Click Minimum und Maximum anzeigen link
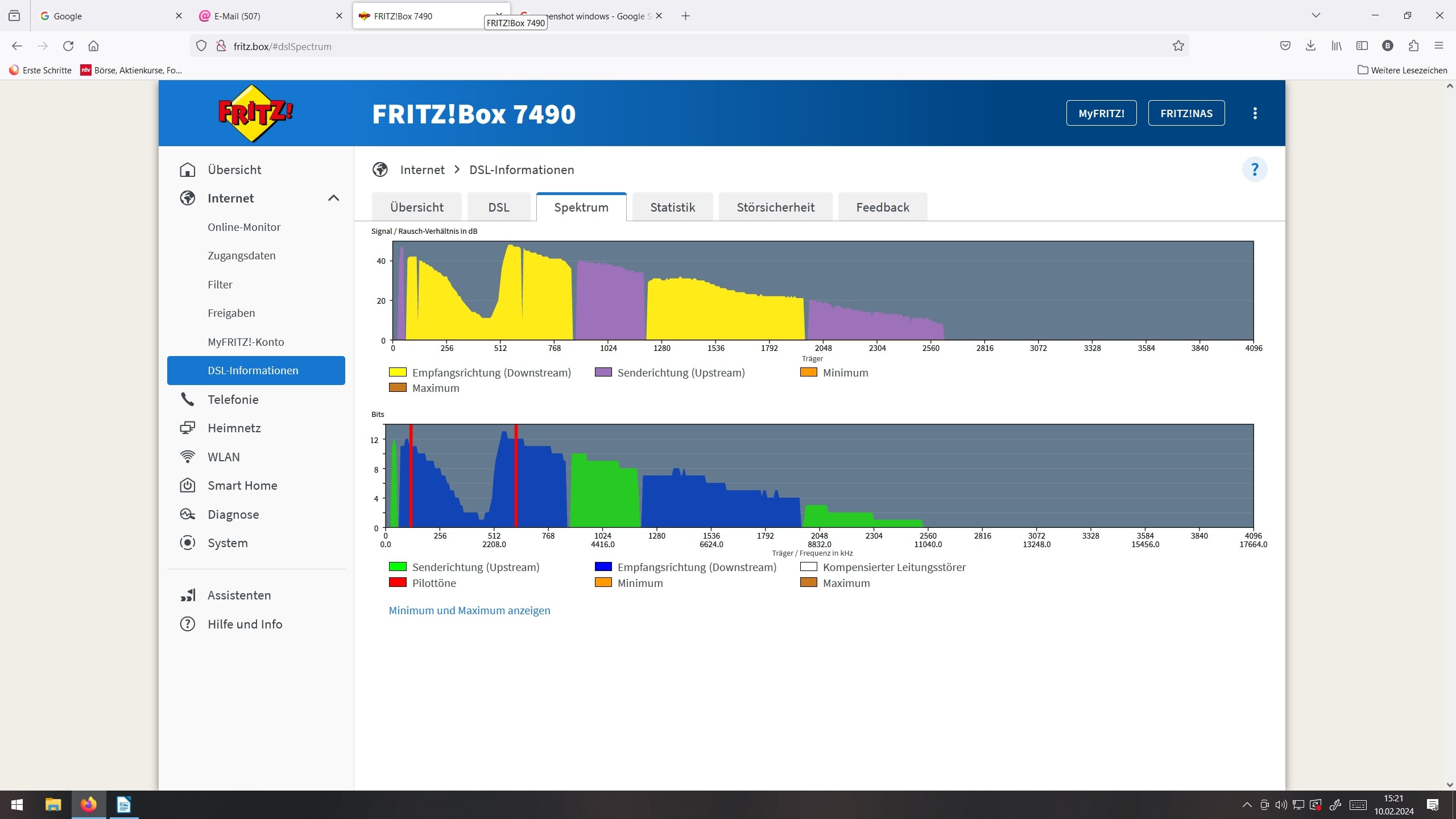1456x819 pixels. (x=469, y=610)
